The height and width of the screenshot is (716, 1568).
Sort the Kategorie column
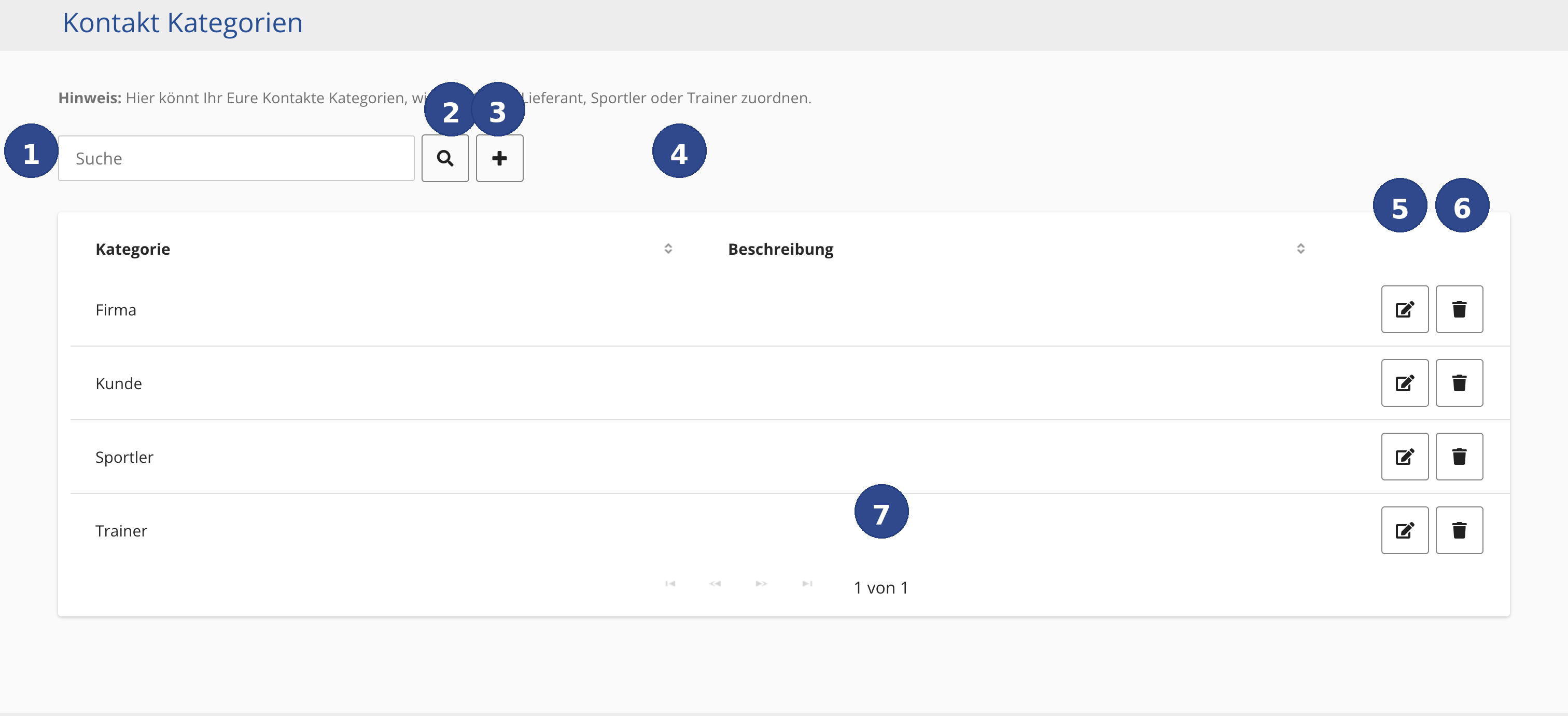click(668, 249)
